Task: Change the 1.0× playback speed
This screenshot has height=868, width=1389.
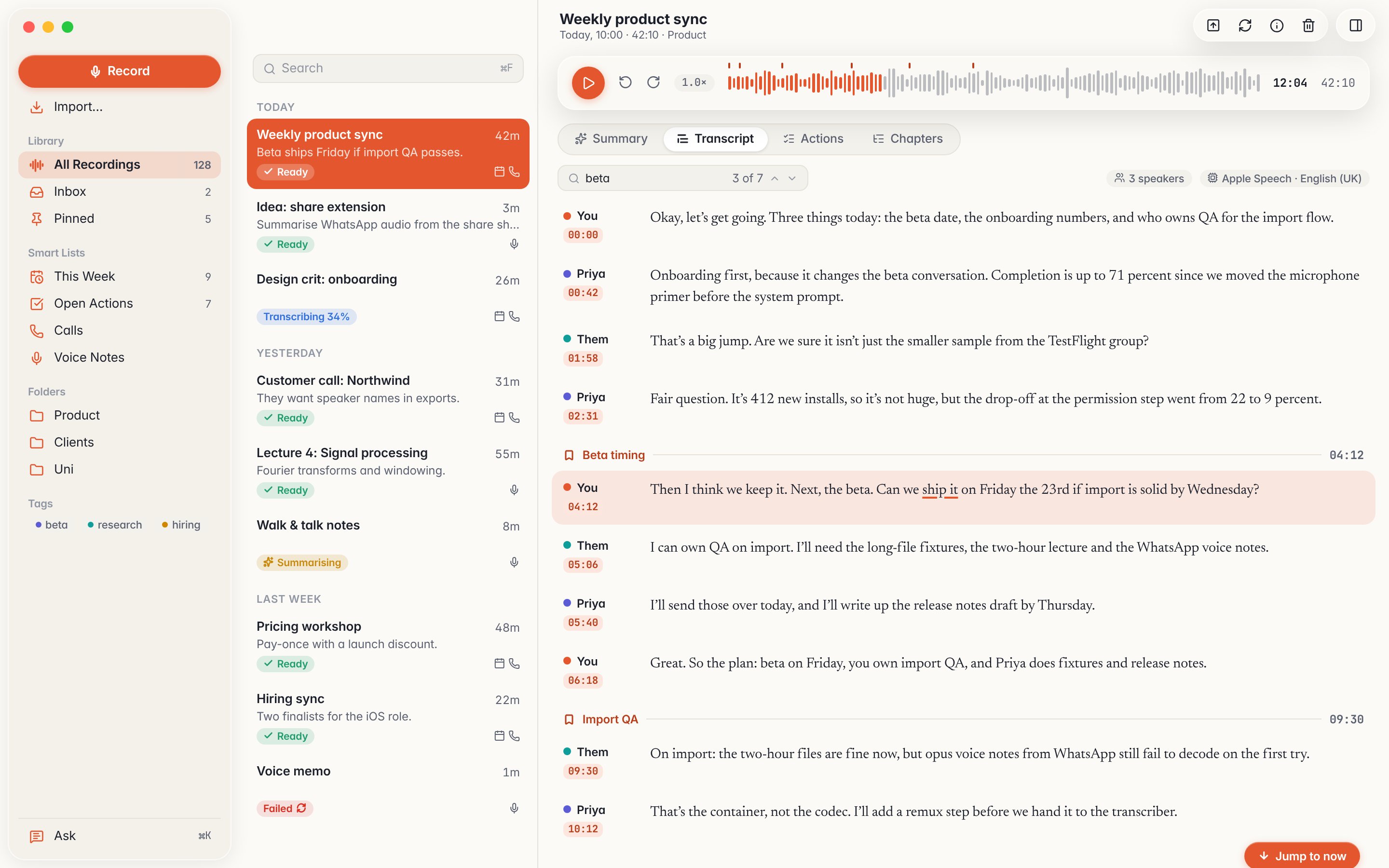Action: (694, 82)
